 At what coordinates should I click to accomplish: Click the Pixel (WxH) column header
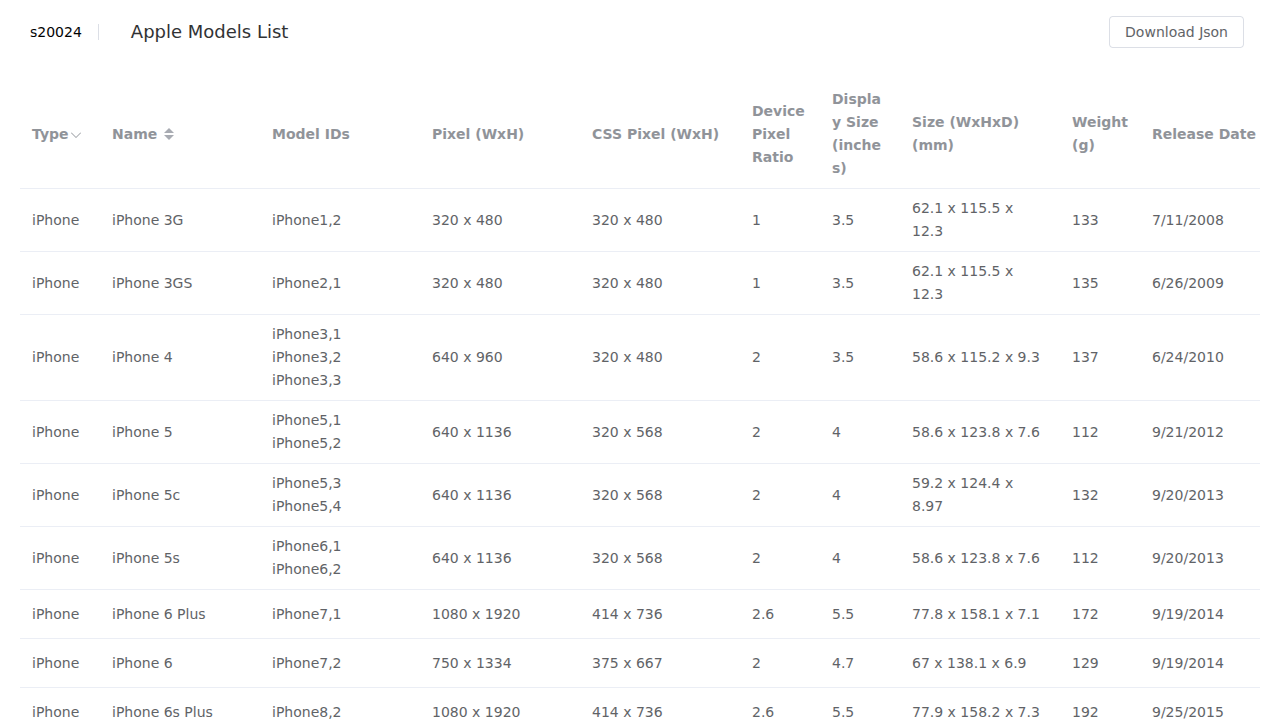click(x=478, y=134)
